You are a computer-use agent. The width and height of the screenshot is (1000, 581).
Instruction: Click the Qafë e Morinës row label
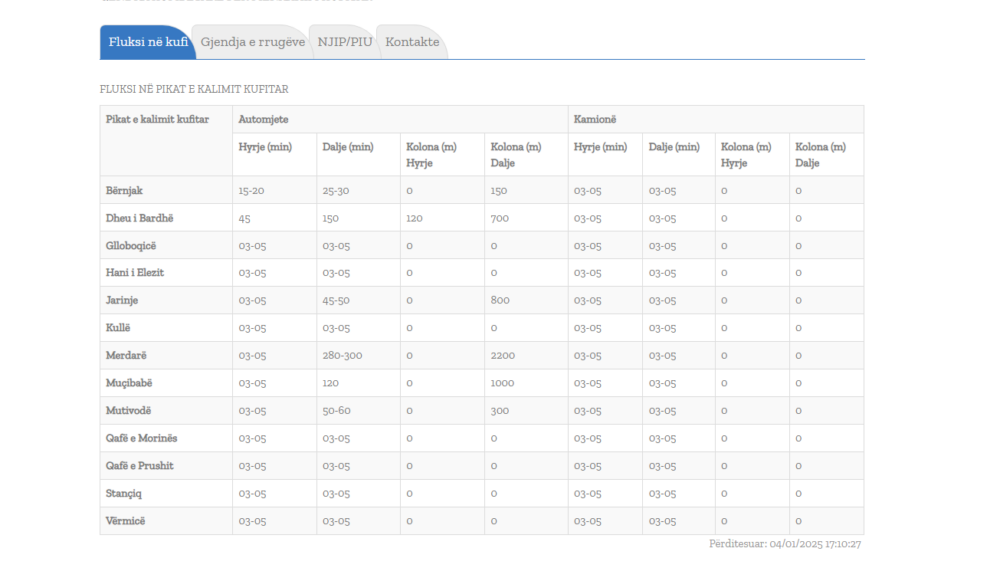point(142,438)
